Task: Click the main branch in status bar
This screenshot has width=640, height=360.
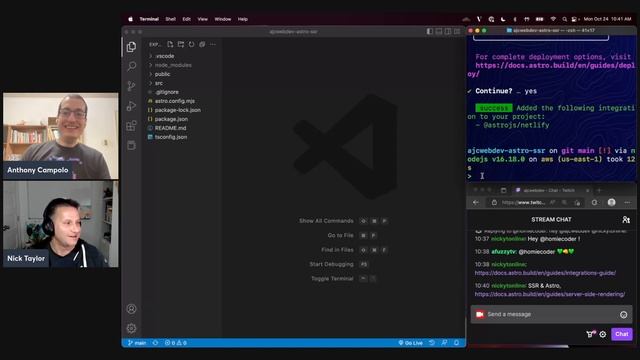Action: tap(137, 343)
